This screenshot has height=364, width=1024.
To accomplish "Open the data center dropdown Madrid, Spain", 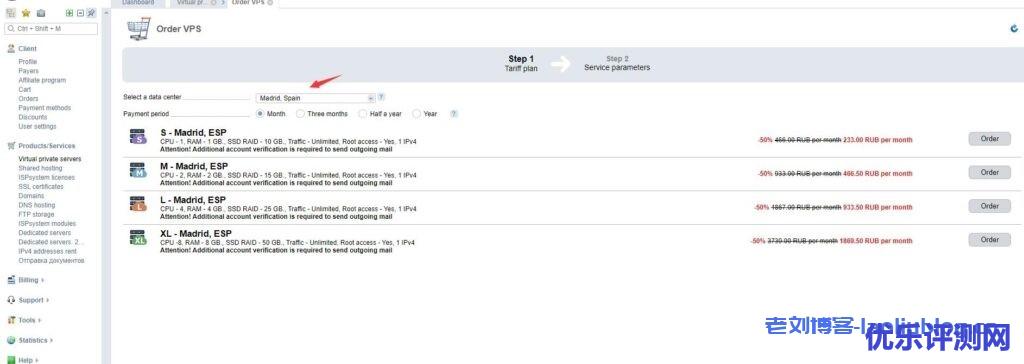I will (315, 98).
